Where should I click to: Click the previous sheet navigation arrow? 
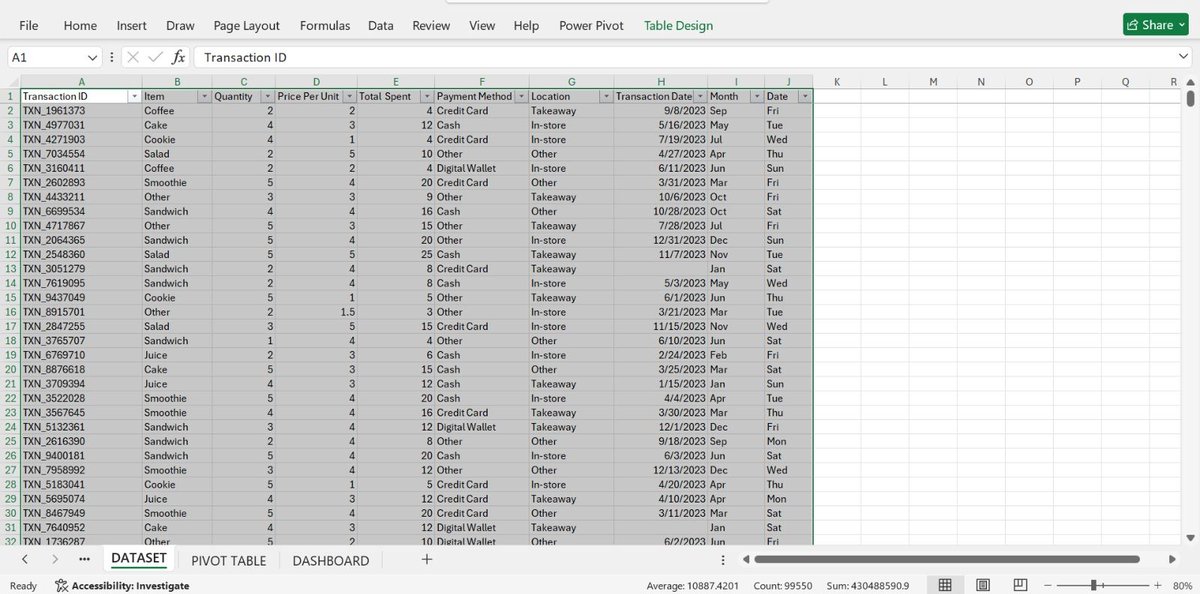click(25, 560)
